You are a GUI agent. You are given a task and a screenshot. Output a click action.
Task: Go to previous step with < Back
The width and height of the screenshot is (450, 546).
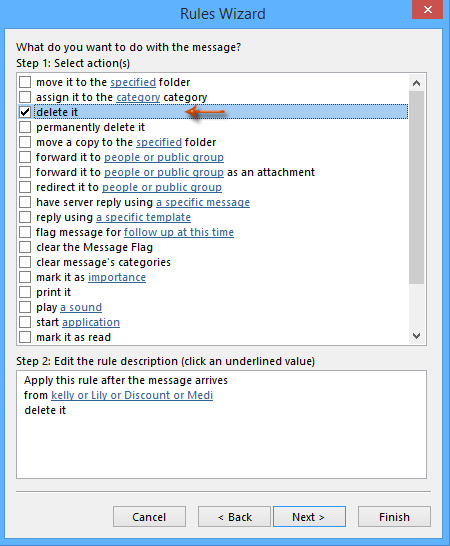(234, 517)
